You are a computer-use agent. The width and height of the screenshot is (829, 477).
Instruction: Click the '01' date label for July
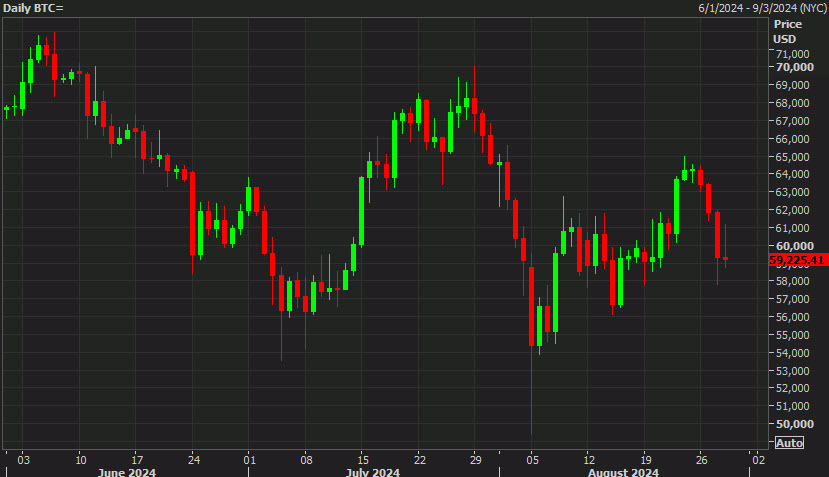pyautogui.click(x=250, y=460)
